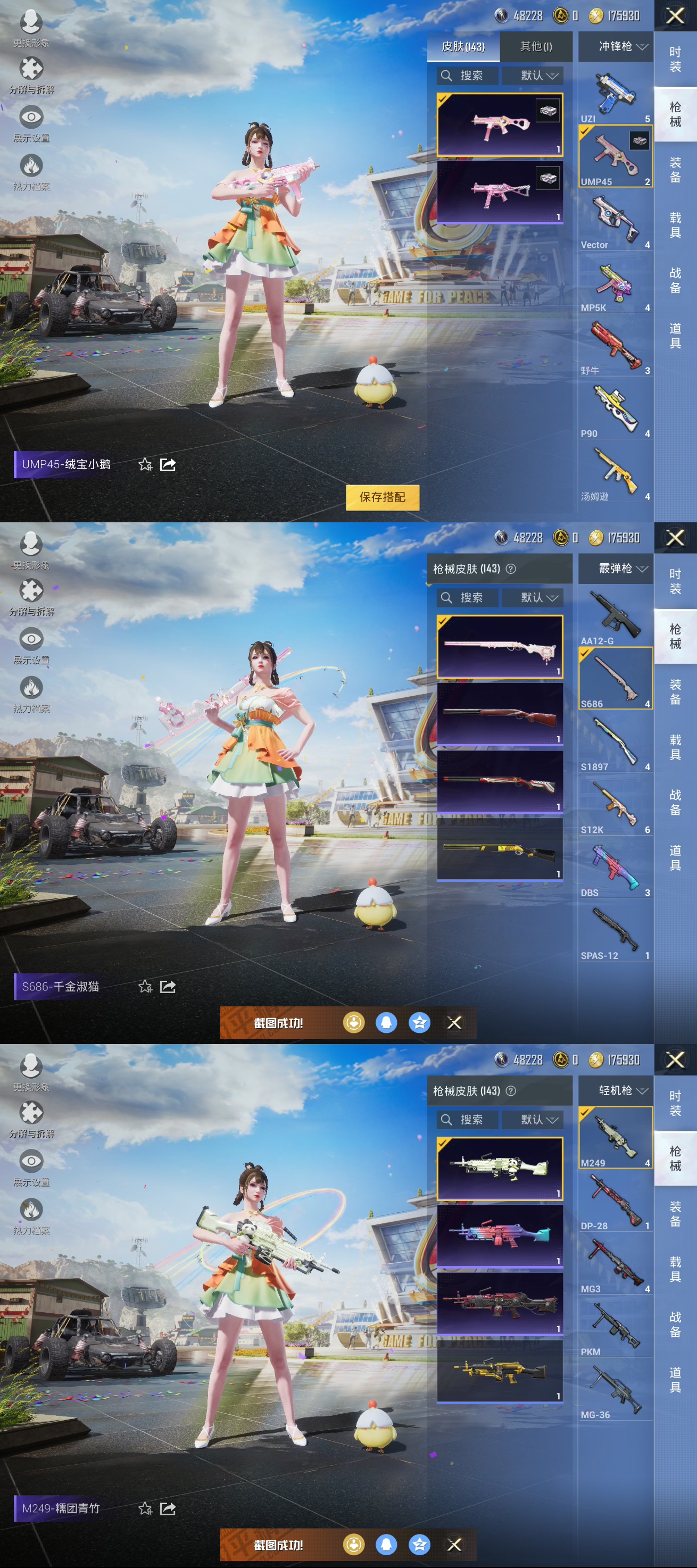Screen dimensions: 697x1568
Task: Toggle favorite star beside S686-千金淑猫
Action: point(145,986)
